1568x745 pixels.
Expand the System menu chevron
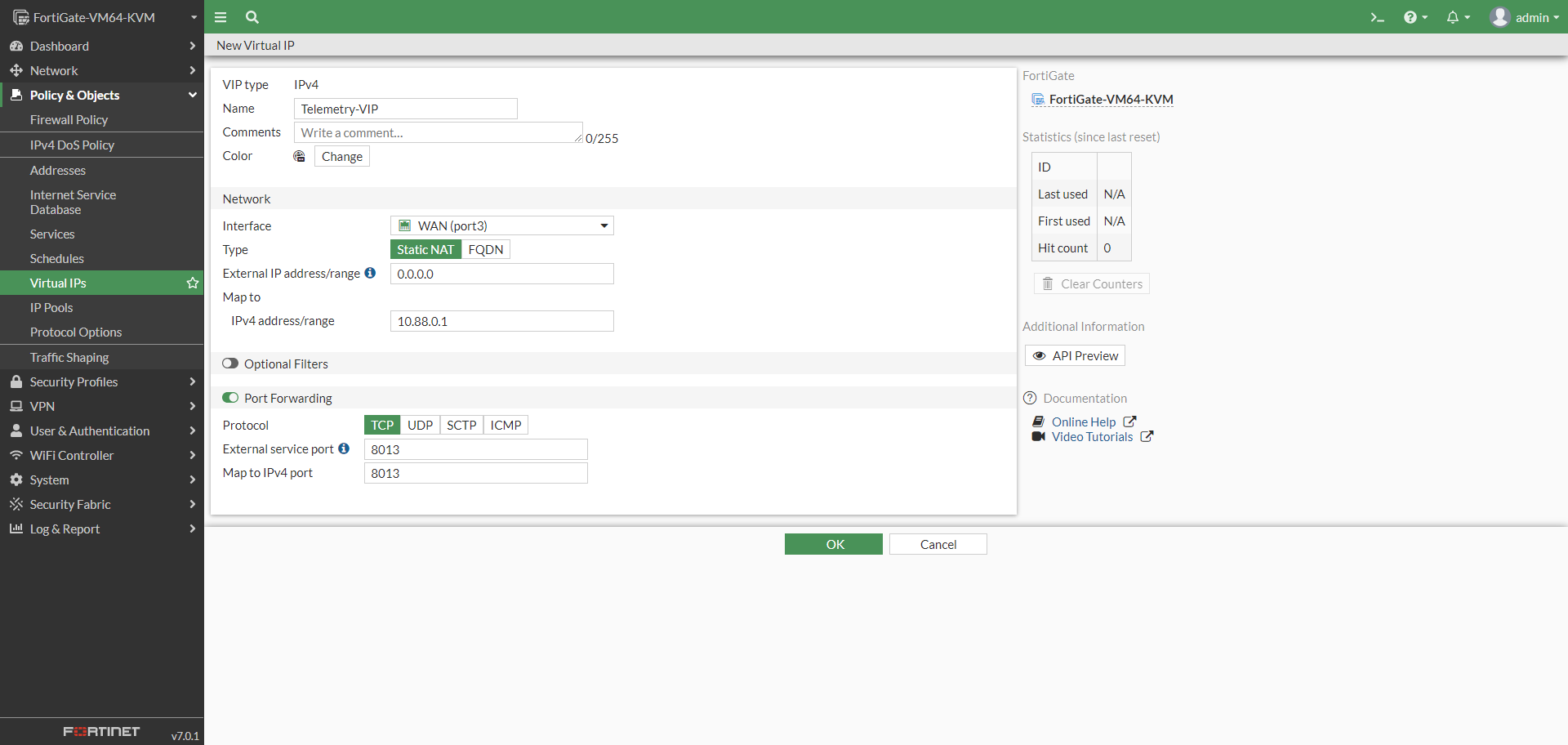point(193,480)
